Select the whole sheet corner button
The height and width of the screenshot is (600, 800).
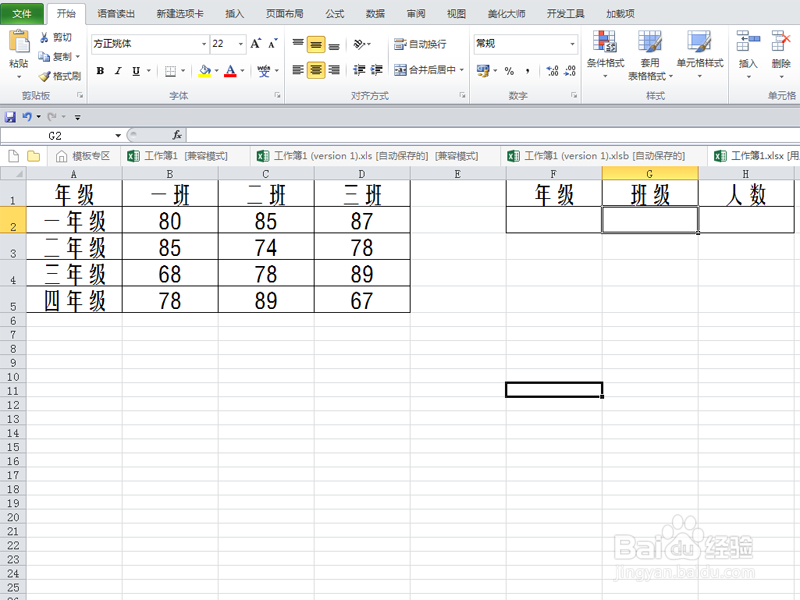tap(13, 173)
